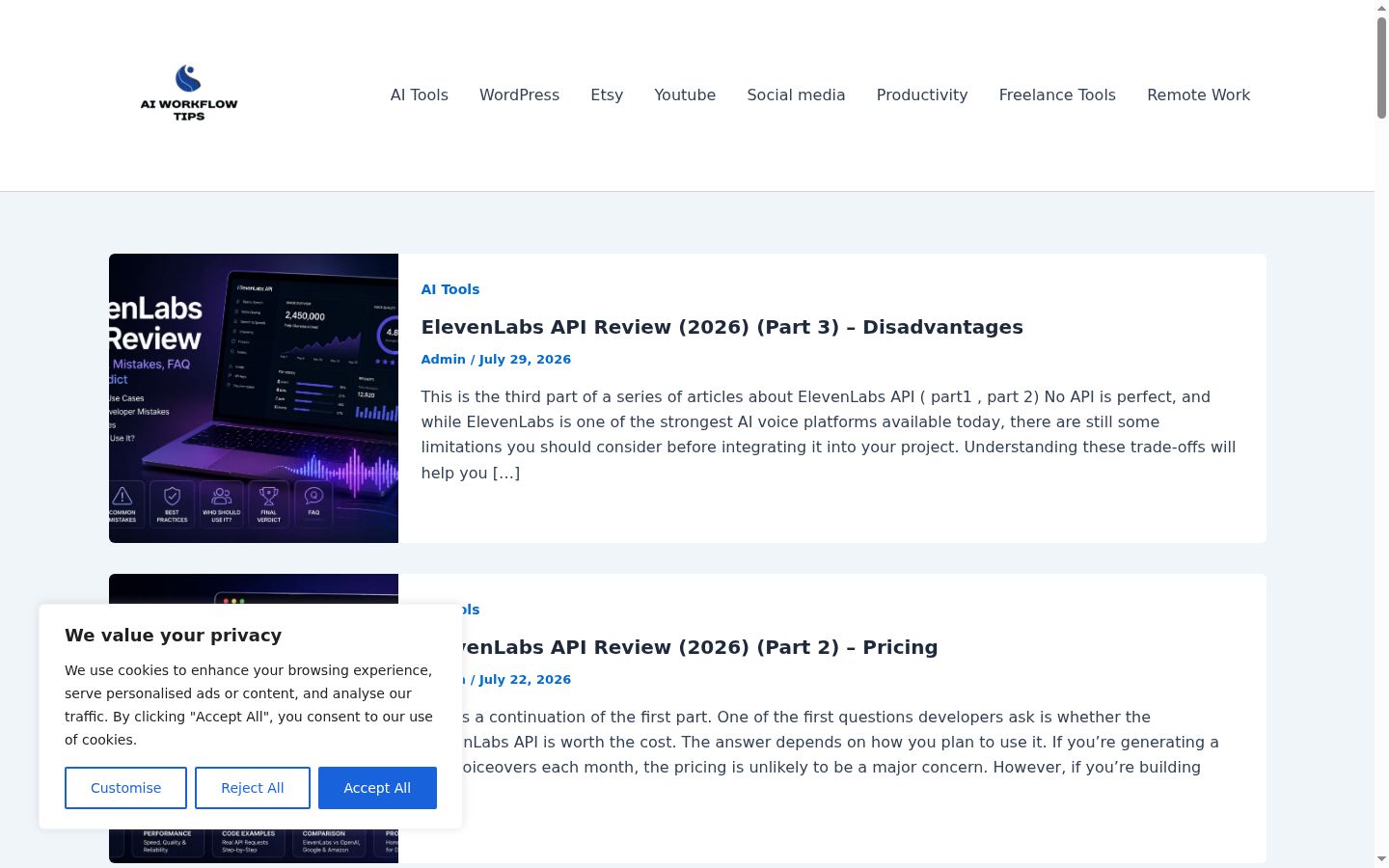The height and width of the screenshot is (868, 1389).
Task: Click the July 22, 2026 date link
Action: pyautogui.click(x=525, y=679)
